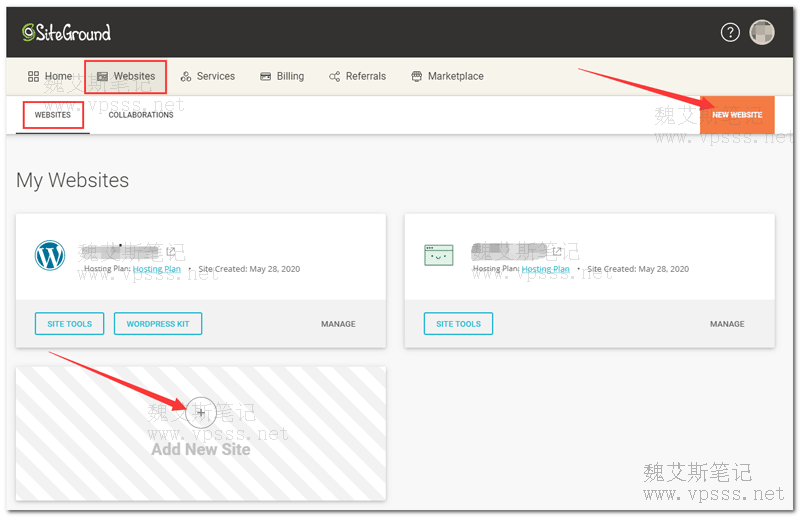Open the Referrals page

click(x=357, y=76)
